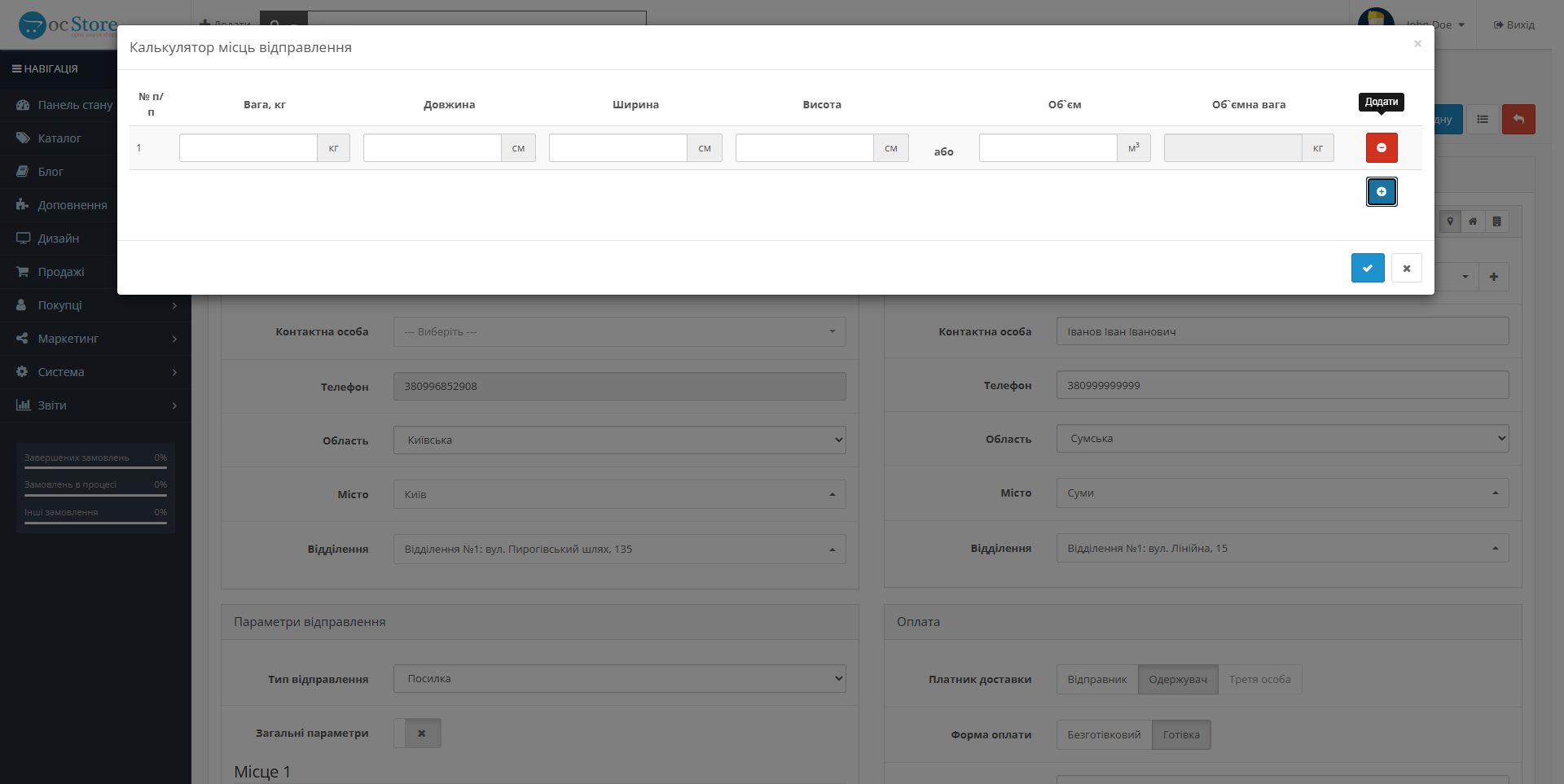Open recipient Відділення dropdown вул. Лінійна

(1283, 548)
